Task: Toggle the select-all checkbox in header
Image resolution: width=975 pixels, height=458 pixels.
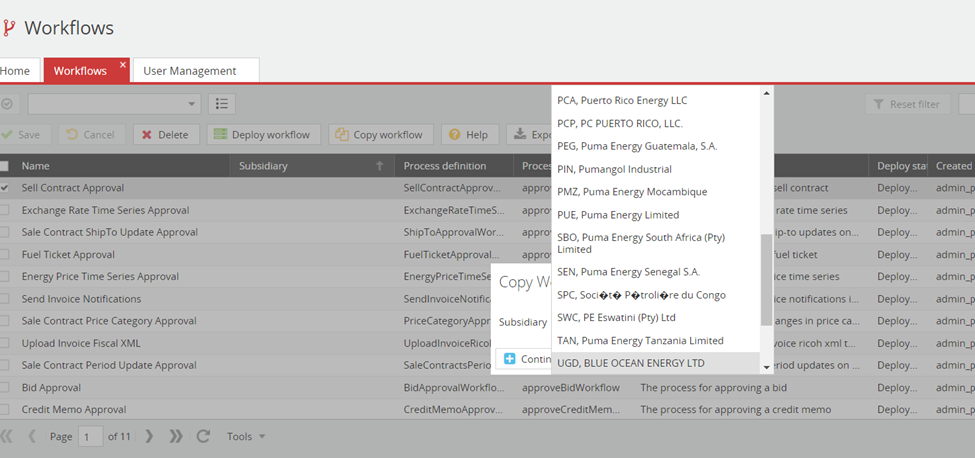Action: click(x=5, y=166)
